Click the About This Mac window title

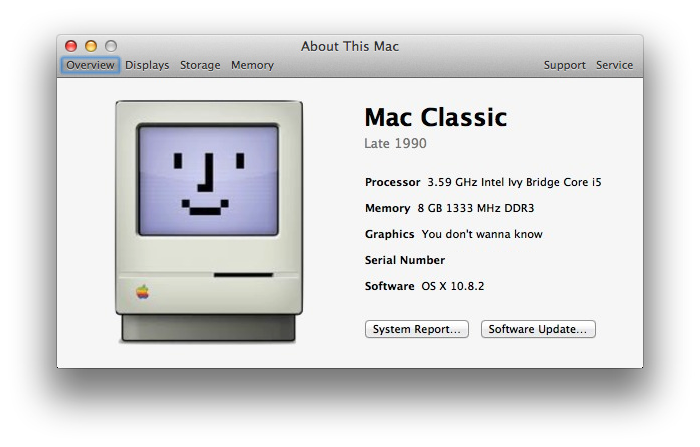click(350, 46)
